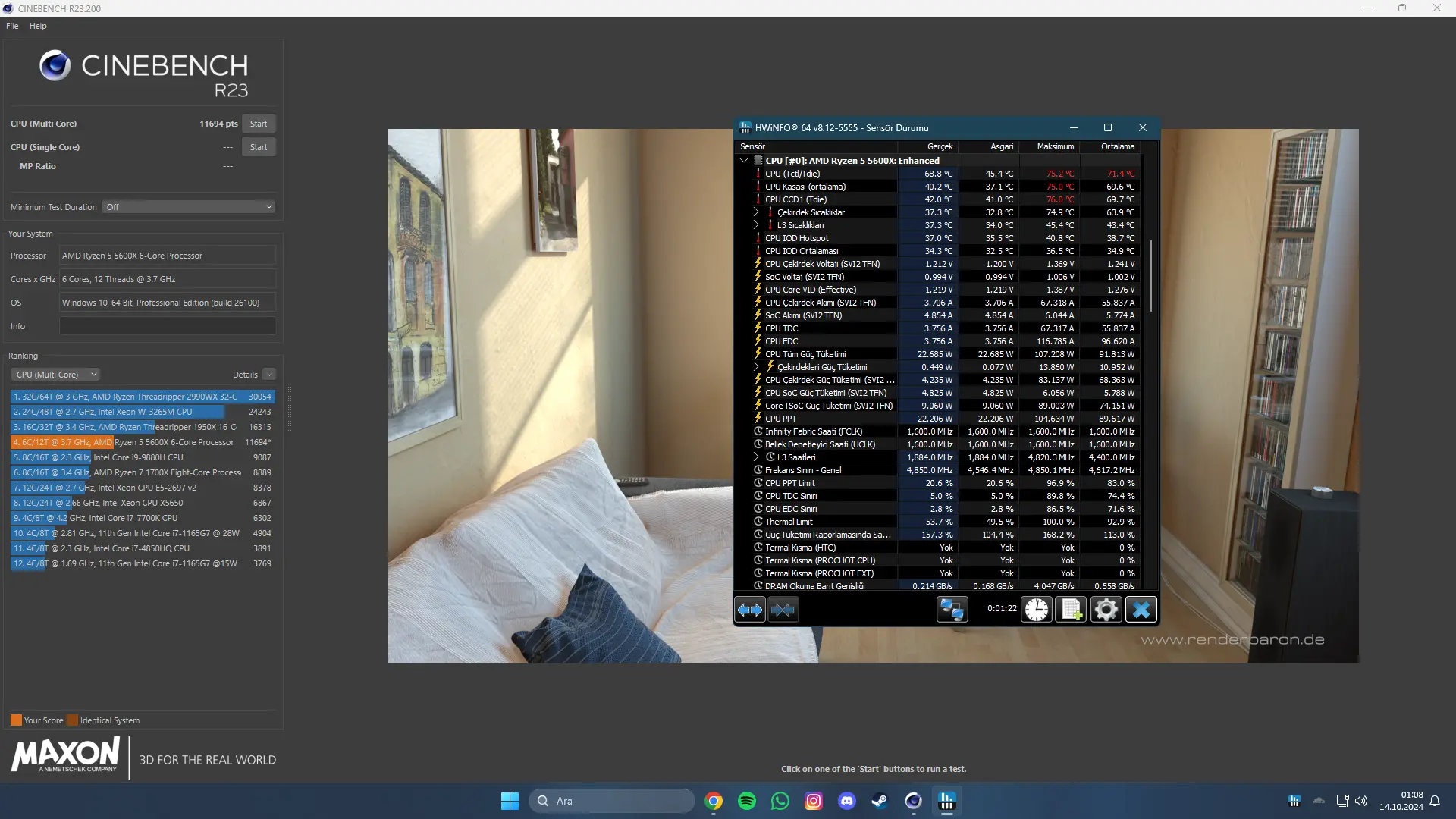This screenshot has width=1456, height=819.
Task: Click HWiNFO expand columns arrows button
Action: coord(750,610)
